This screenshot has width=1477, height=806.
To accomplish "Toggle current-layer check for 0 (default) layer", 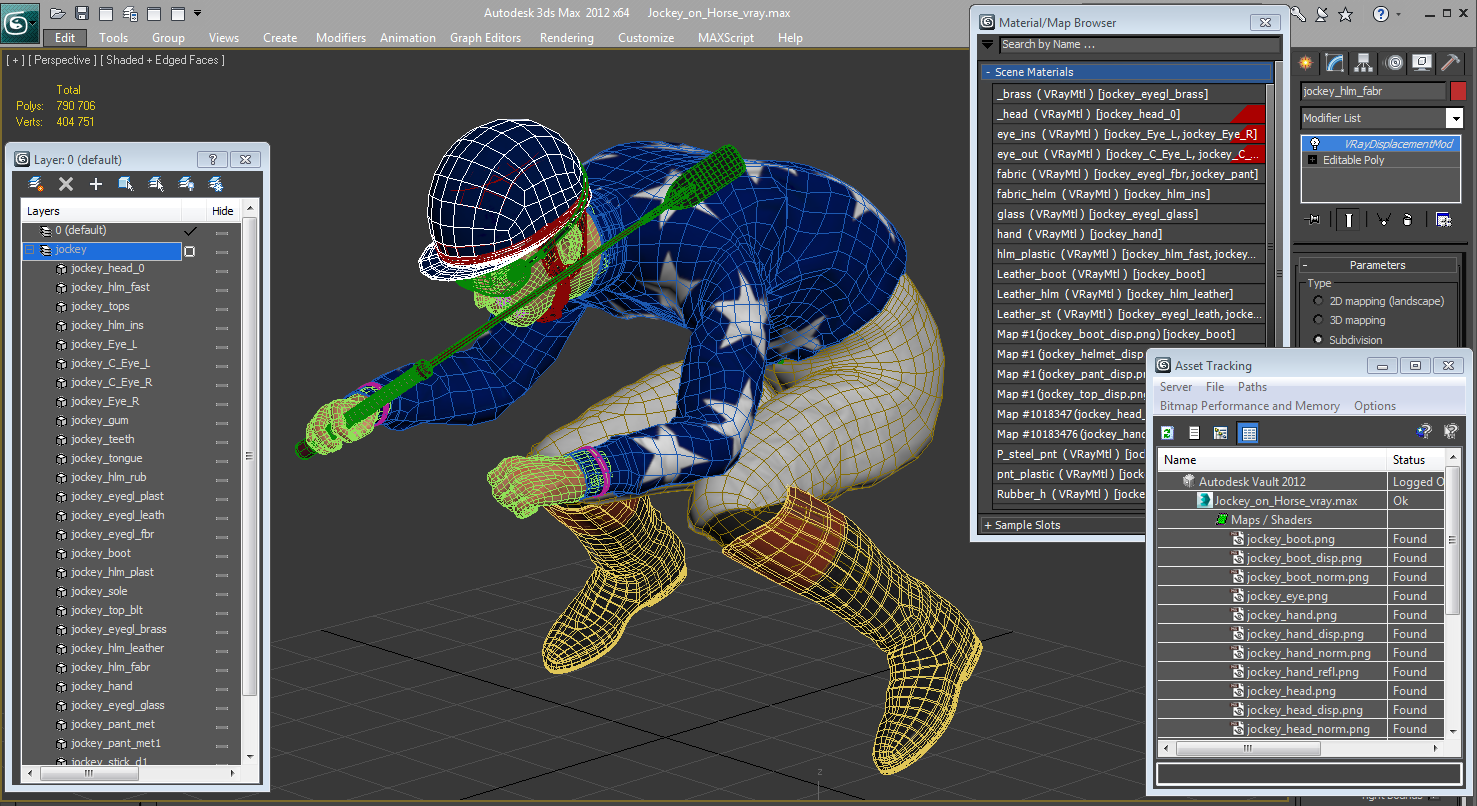I will (190, 231).
